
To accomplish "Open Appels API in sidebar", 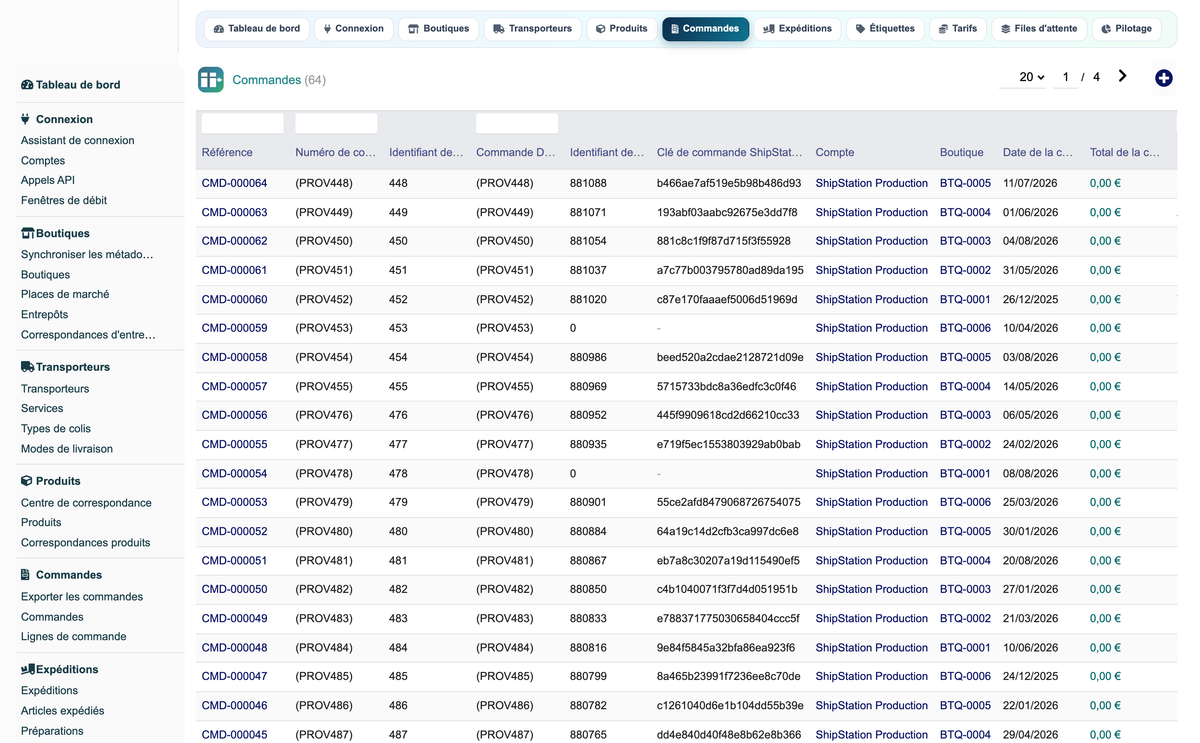I will [x=48, y=181].
